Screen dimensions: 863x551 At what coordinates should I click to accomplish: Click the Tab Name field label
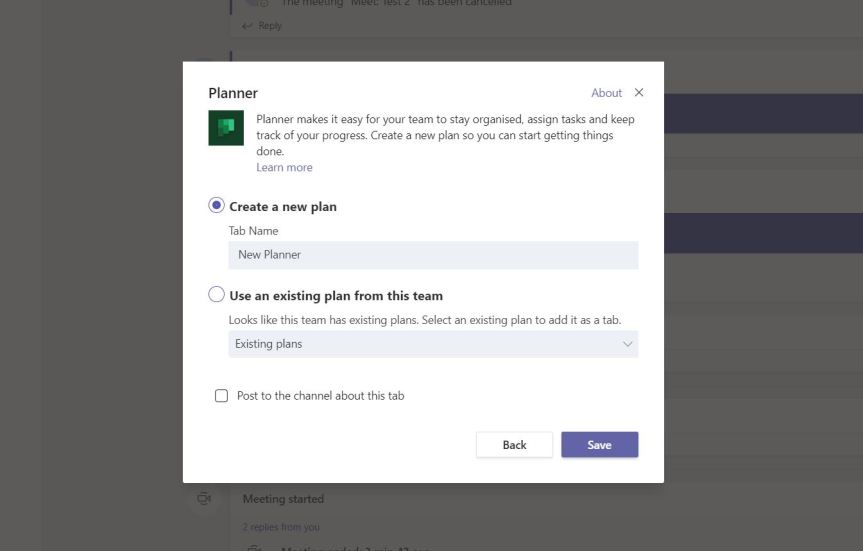(253, 231)
